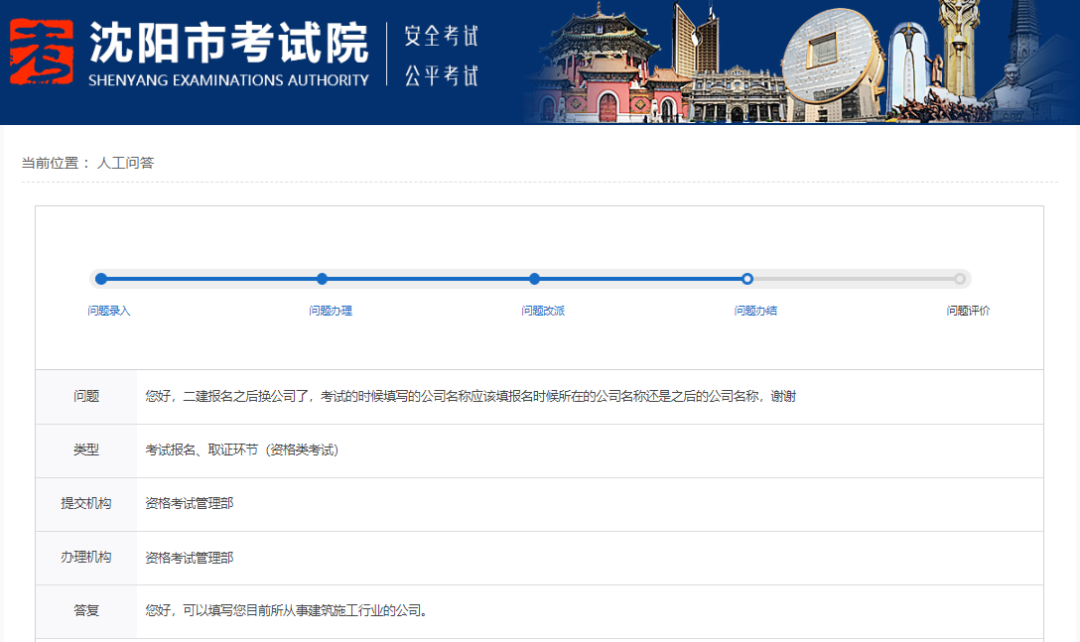Viewport: 1080px width, 642px height.
Task: Click the 办理机构 row header cell
Action: pos(86,558)
